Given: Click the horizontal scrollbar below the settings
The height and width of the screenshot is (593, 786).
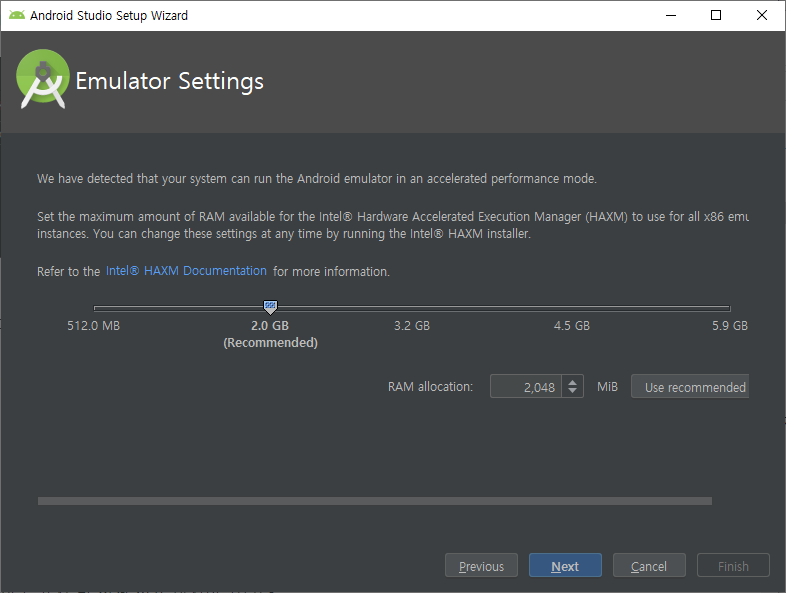Looking at the screenshot, I should (x=375, y=501).
